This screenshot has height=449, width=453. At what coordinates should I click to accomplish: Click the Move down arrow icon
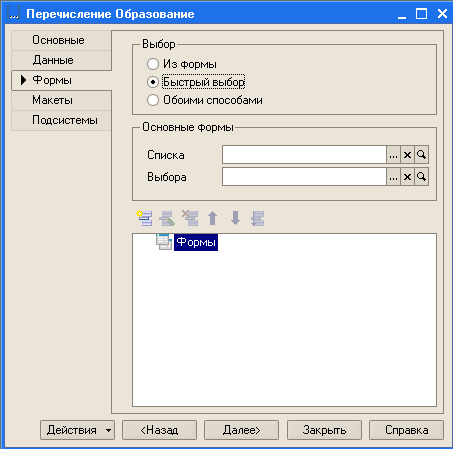pyautogui.click(x=235, y=218)
